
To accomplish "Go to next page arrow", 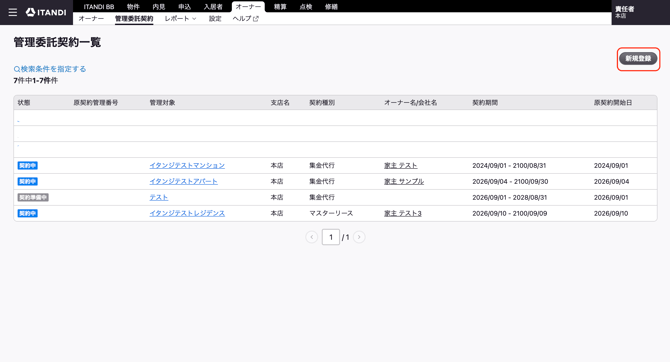I will [x=359, y=237].
